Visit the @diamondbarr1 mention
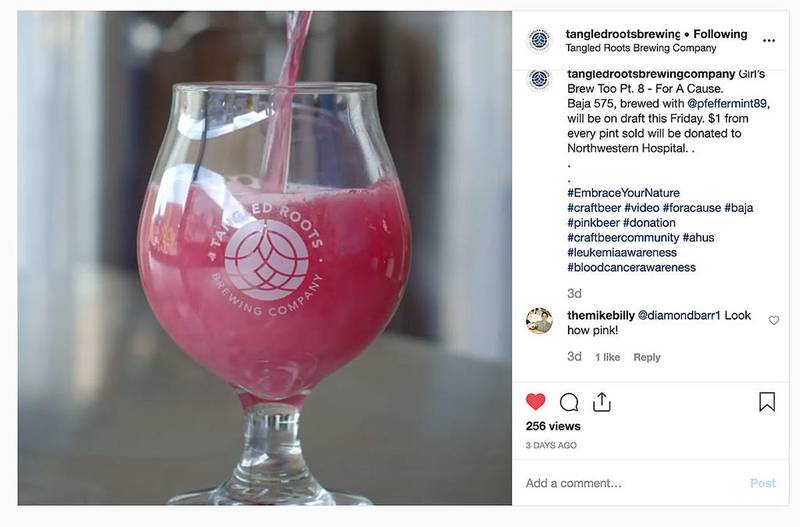 679,315
